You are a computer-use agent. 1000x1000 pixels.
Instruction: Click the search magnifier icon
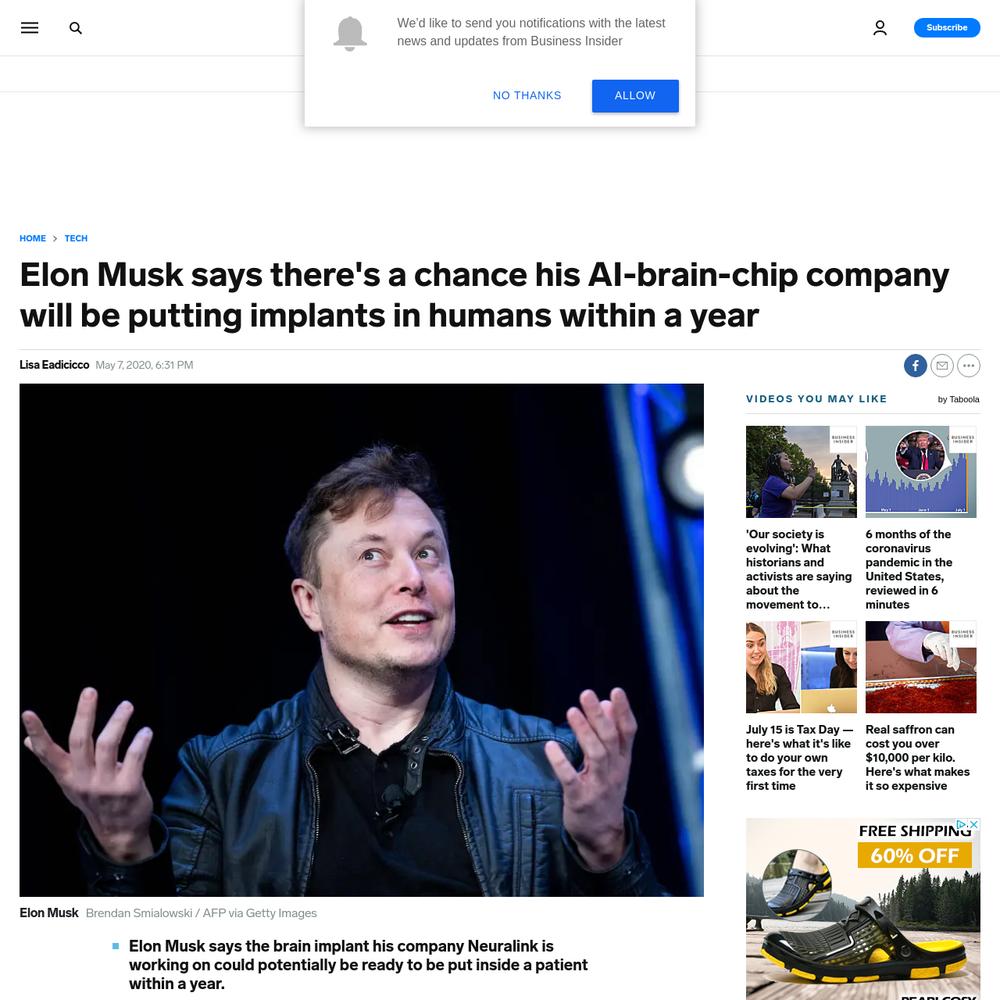(75, 28)
